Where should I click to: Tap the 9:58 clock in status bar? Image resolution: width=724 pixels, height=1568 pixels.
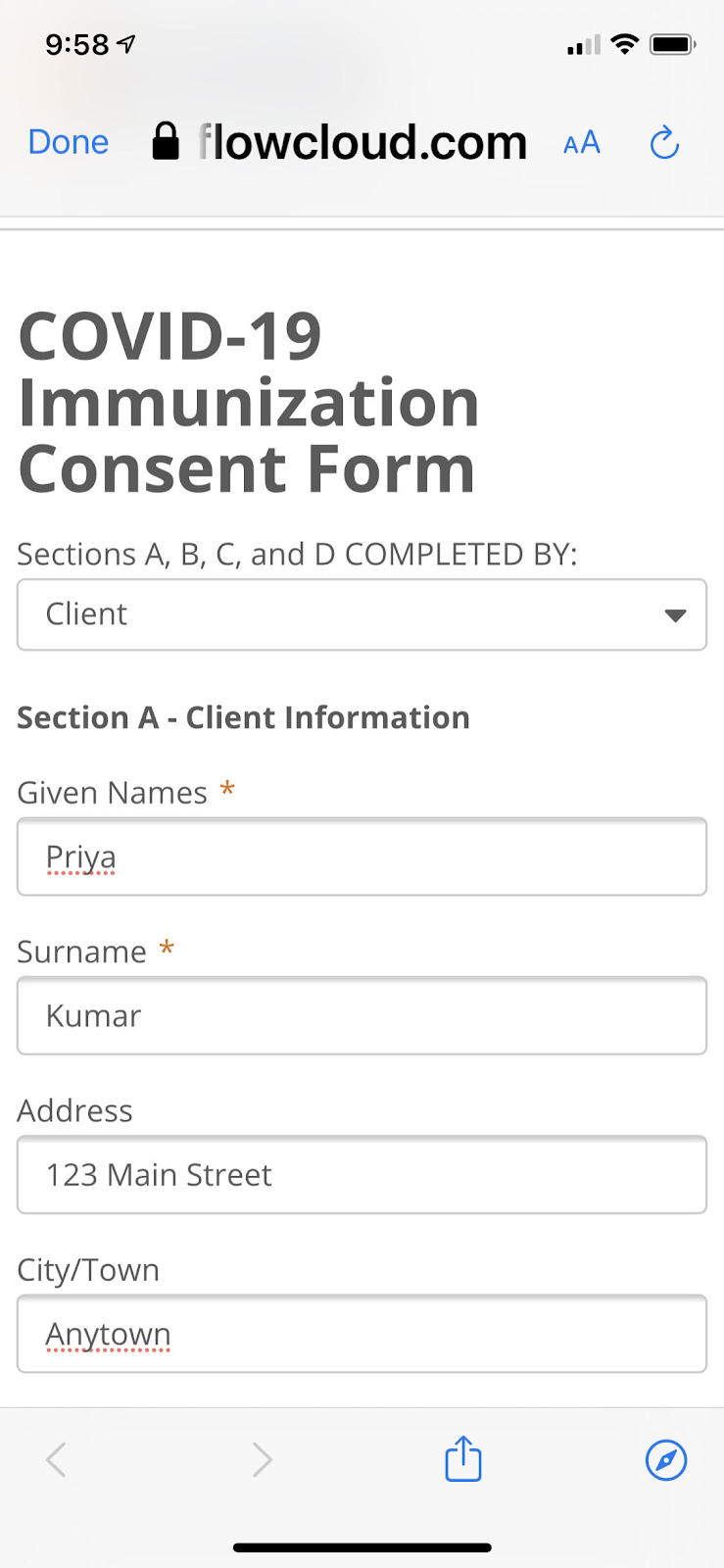point(77,44)
